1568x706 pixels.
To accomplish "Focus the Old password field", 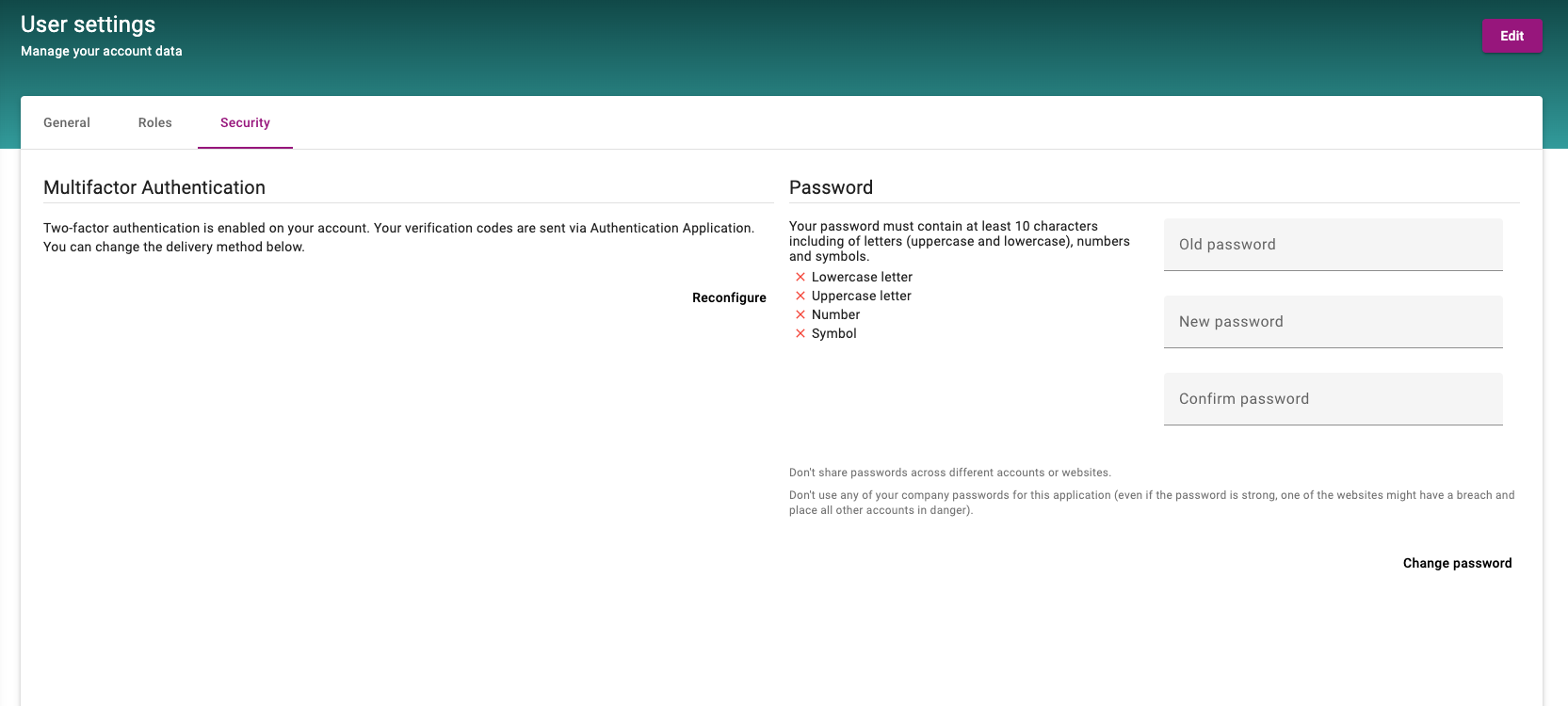I will pyautogui.click(x=1333, y=245).
